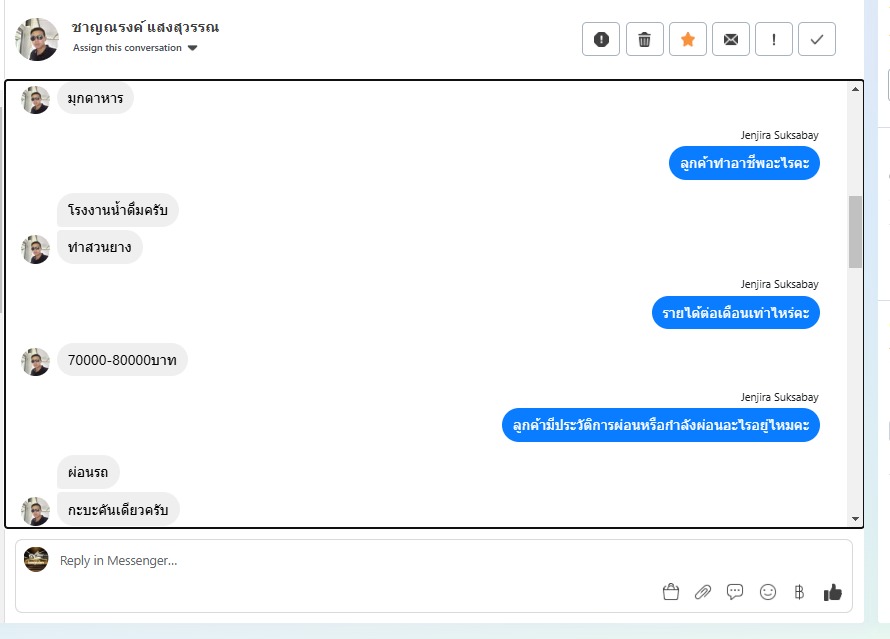The height and width of the screenshot is (639, 890).
Task: Mark conversation as unread with envelope icon
Action: click(731, 39)
